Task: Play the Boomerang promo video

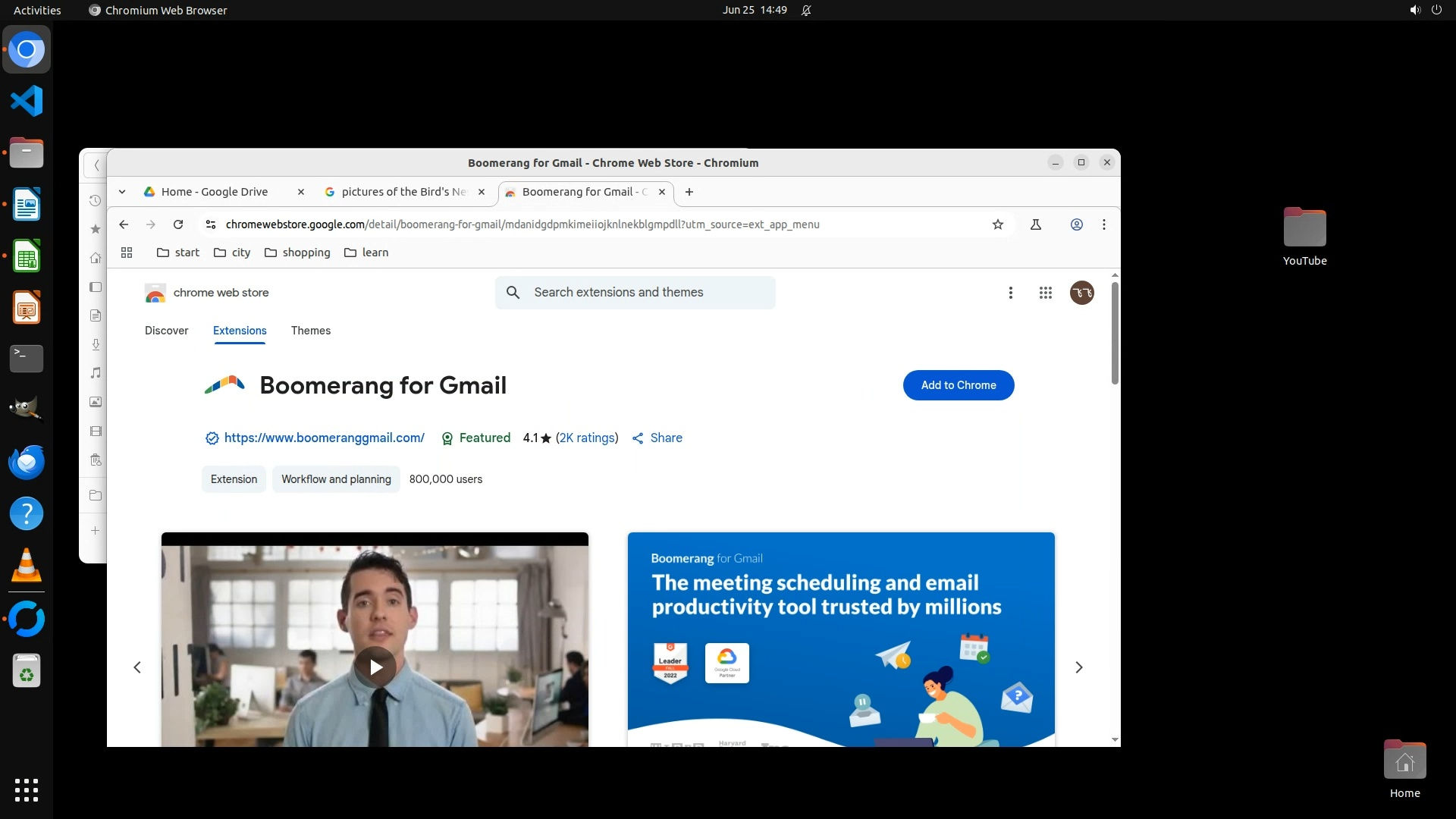Action: tap(375, 667)
